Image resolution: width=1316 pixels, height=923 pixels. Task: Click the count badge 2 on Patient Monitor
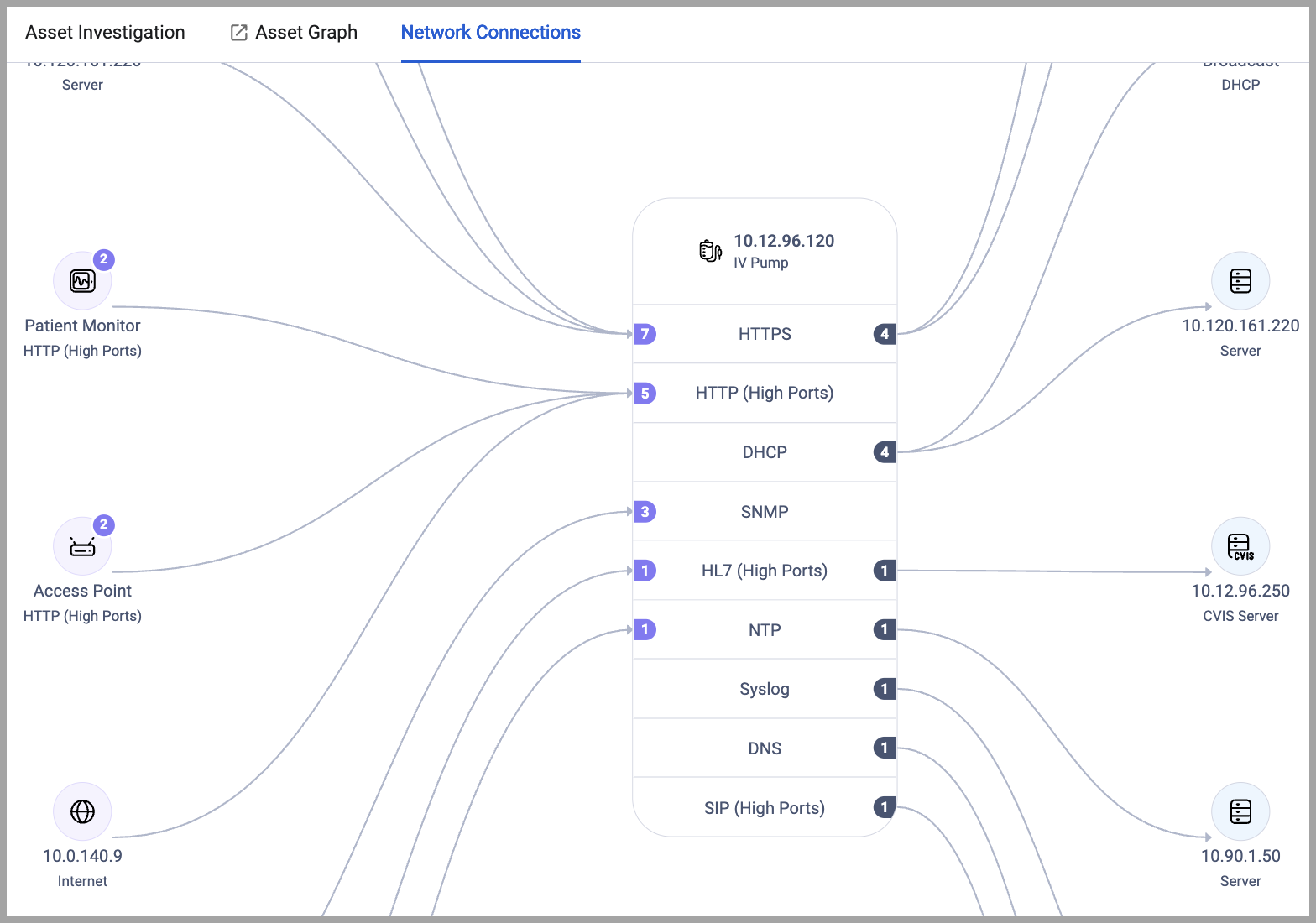(103, 259)
